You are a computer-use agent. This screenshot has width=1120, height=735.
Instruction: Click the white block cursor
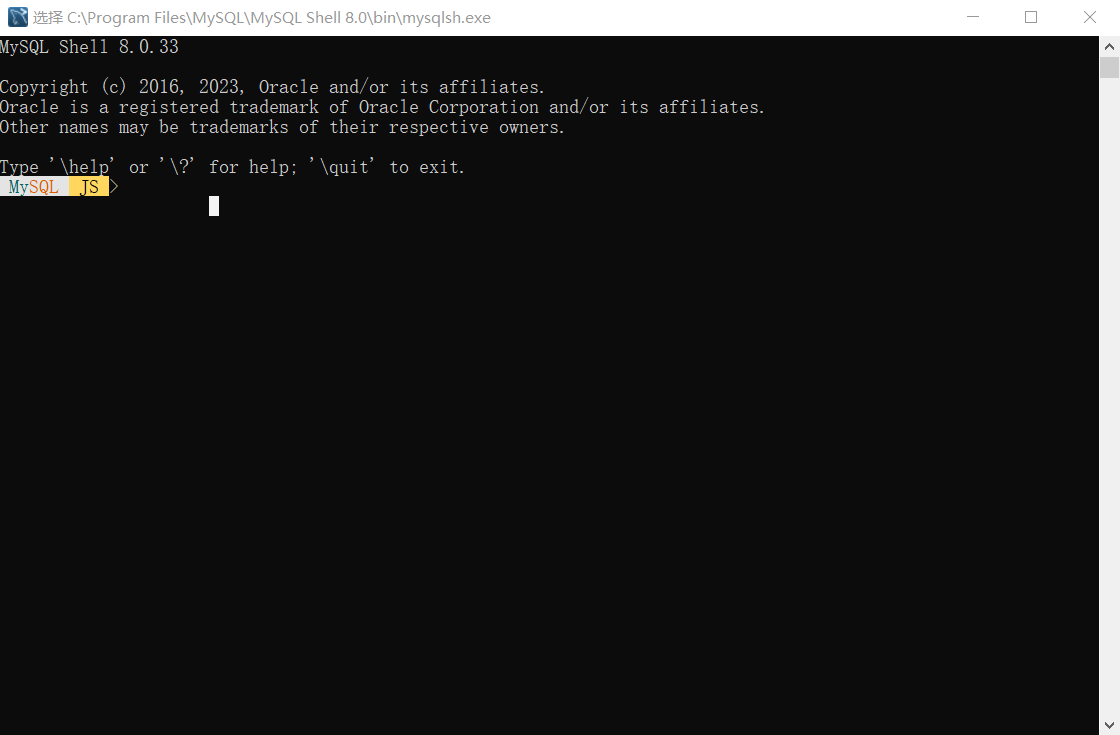point(214,206)
